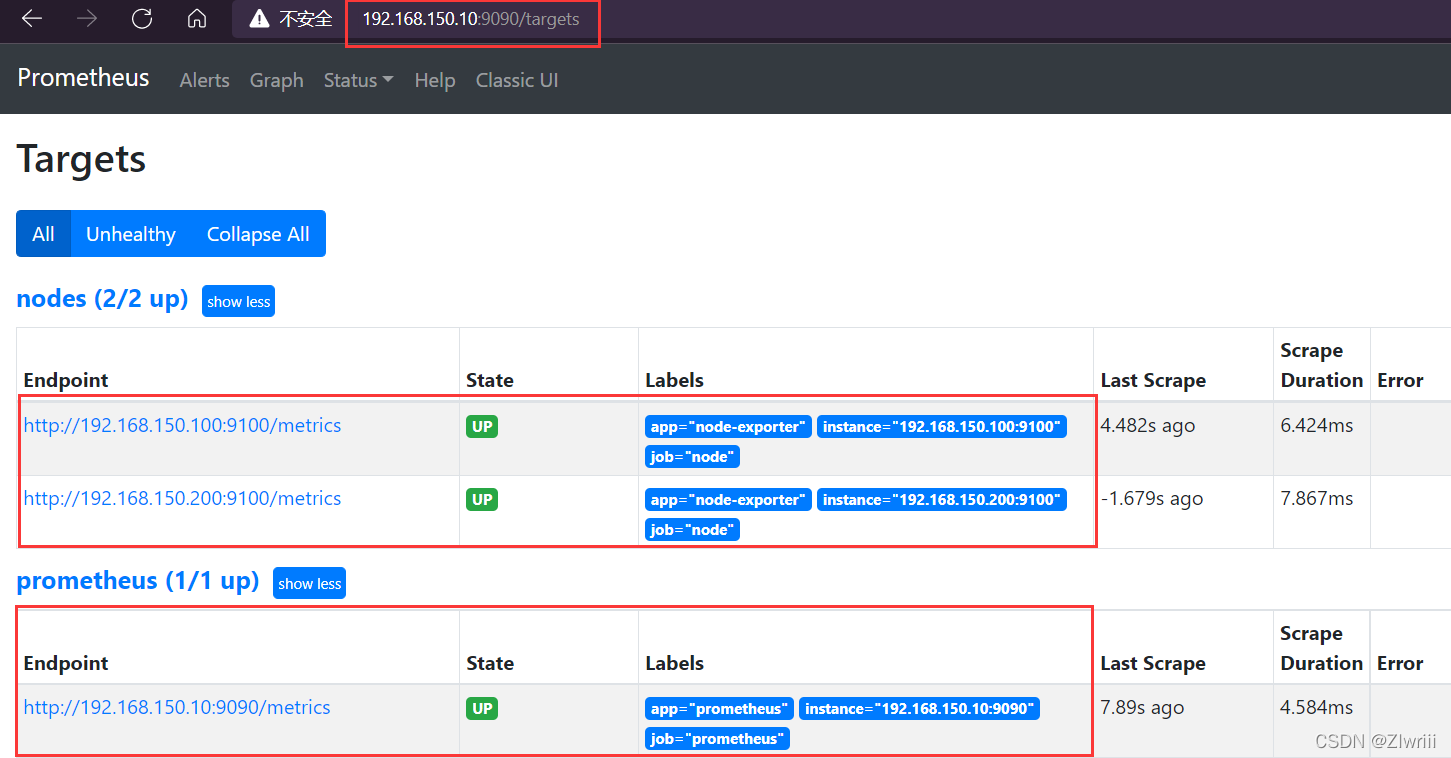The height and width of the screenshot is (758, 1451).
Task: Open the Help navbar item
Action: (435, 80)
